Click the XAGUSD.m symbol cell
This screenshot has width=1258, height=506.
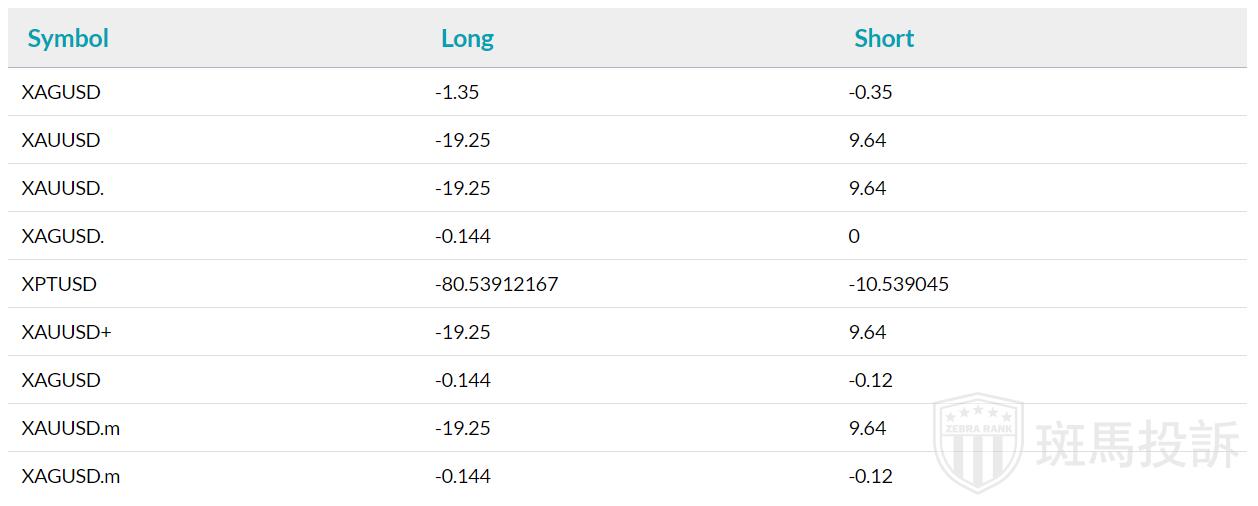tap(70, 476)
